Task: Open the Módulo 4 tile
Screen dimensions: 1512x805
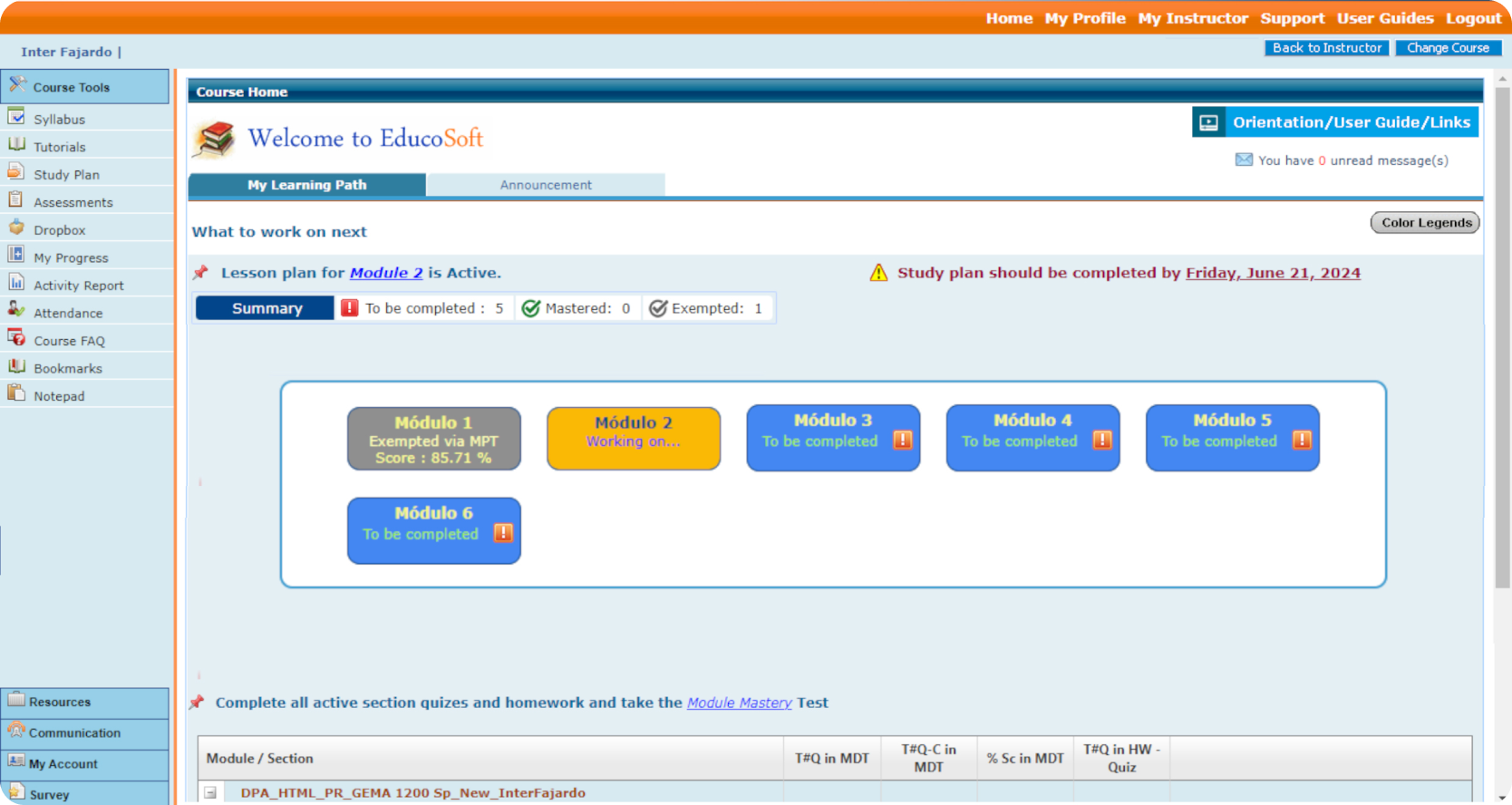Action: point(1032,438)
